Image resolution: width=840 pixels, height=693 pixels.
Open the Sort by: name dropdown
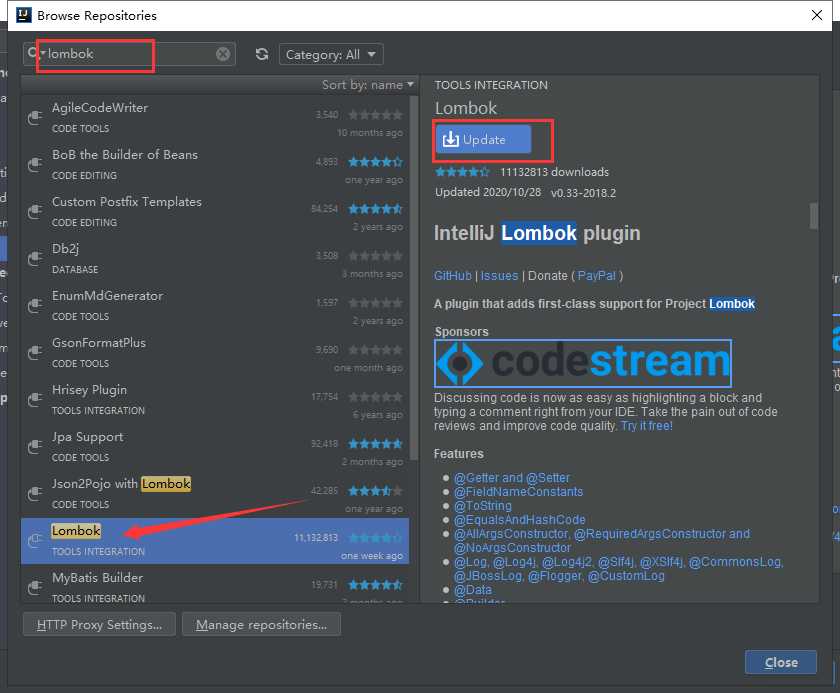(x=368, y=85)
